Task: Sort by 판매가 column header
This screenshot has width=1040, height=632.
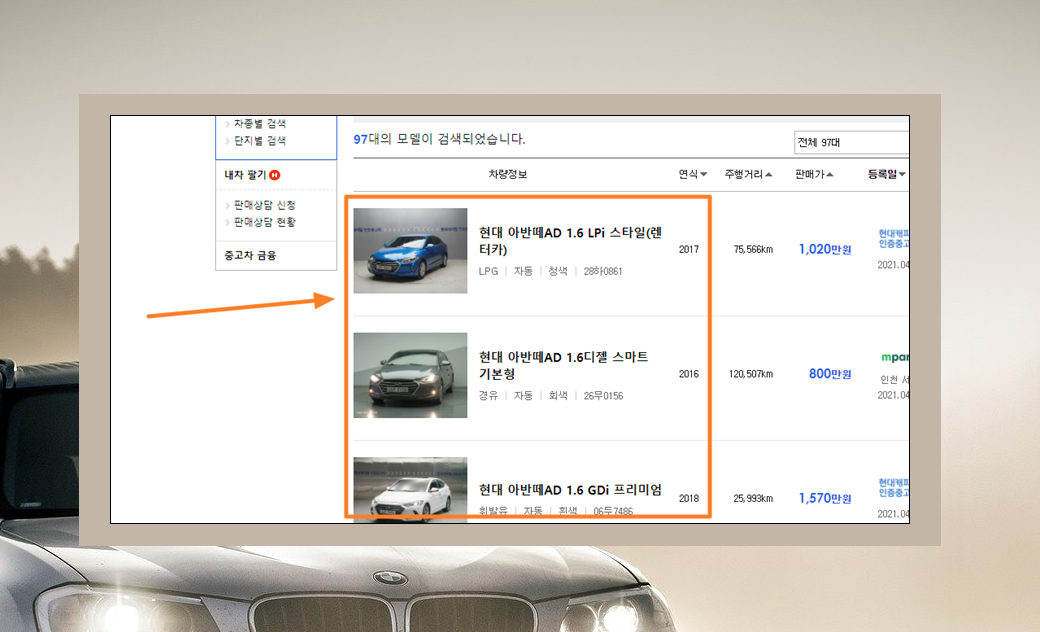Action: (x=814, y=174)
